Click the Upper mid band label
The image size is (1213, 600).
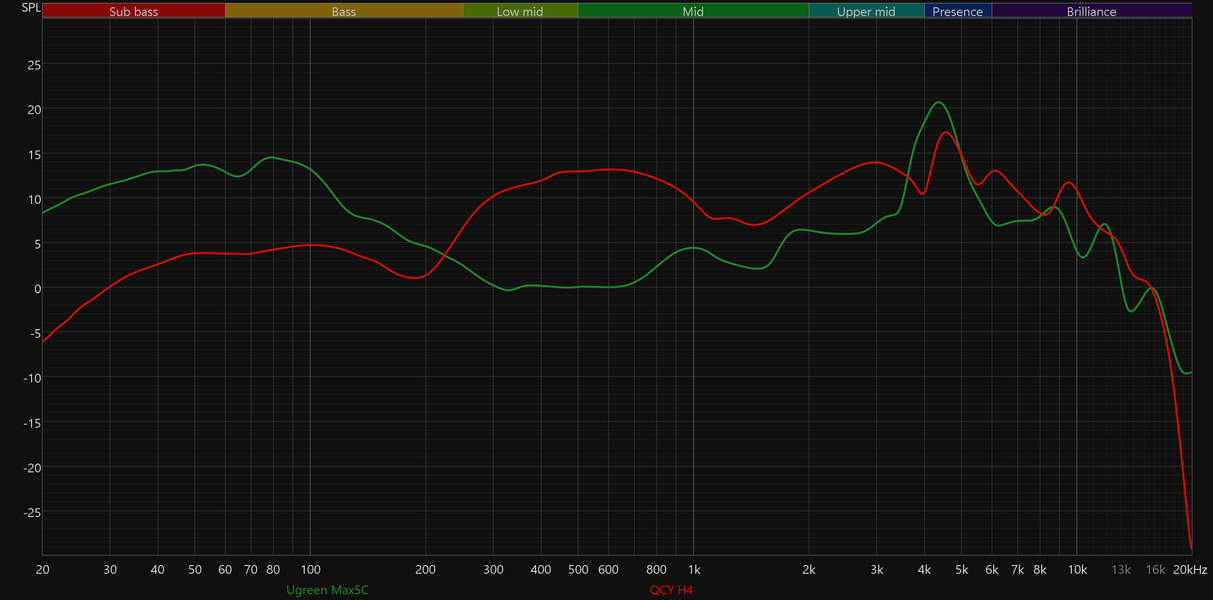pyautogui.click(x=866, y=12)
